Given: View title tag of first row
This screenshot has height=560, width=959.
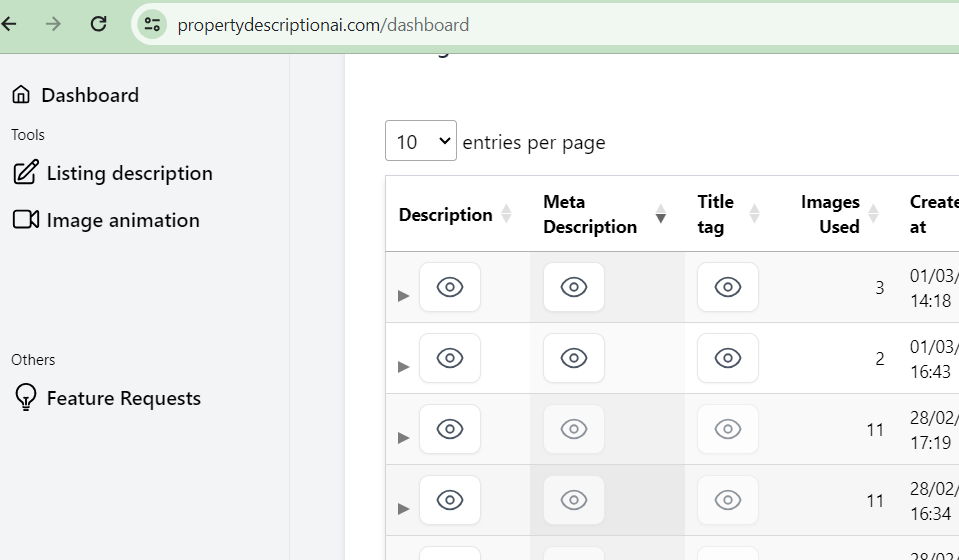Looking at the screenshot, I should coord(727,287).
